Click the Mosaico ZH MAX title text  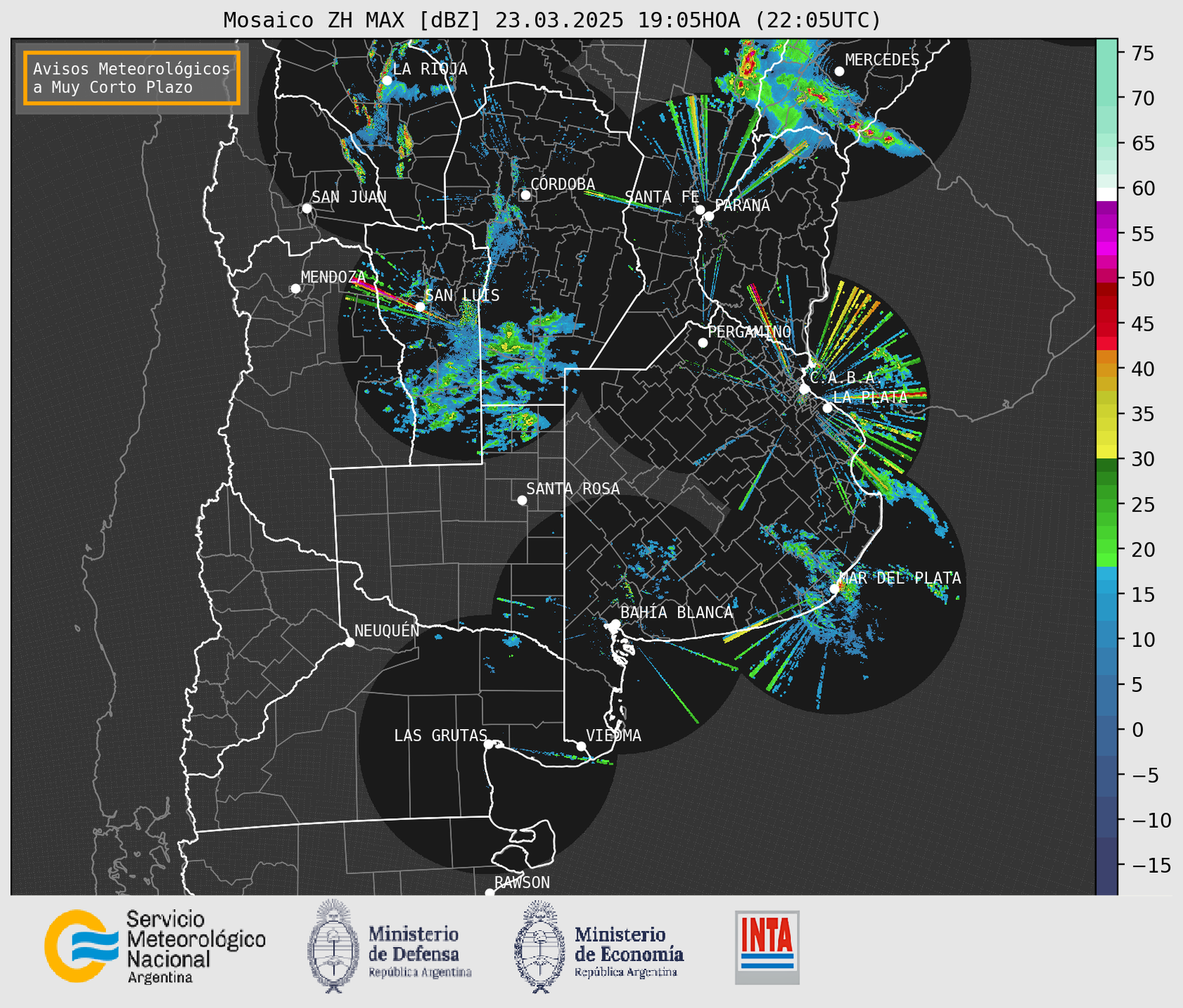coord(552,20)
